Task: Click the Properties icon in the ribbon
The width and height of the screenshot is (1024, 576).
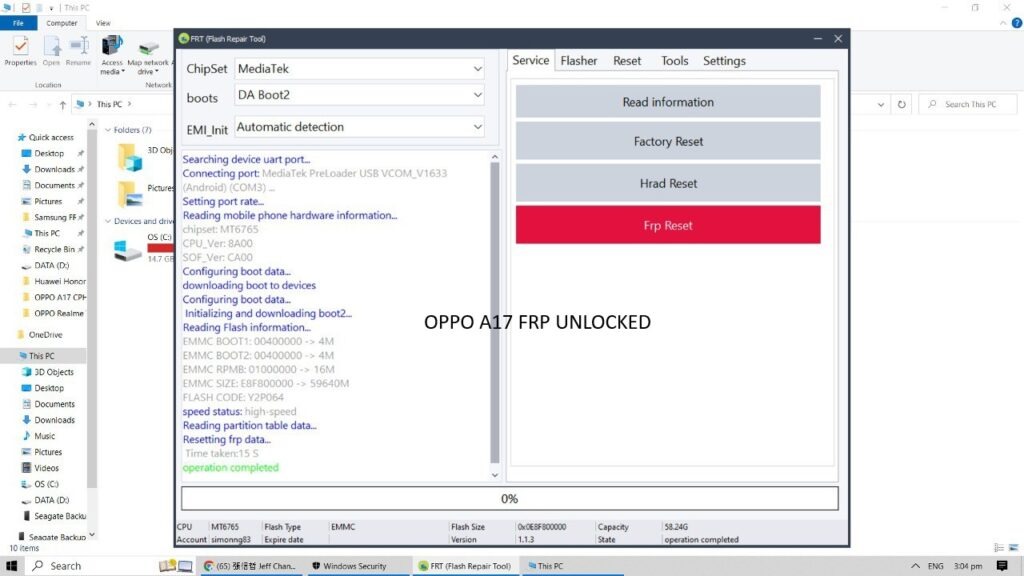Action: coord(20,48)
